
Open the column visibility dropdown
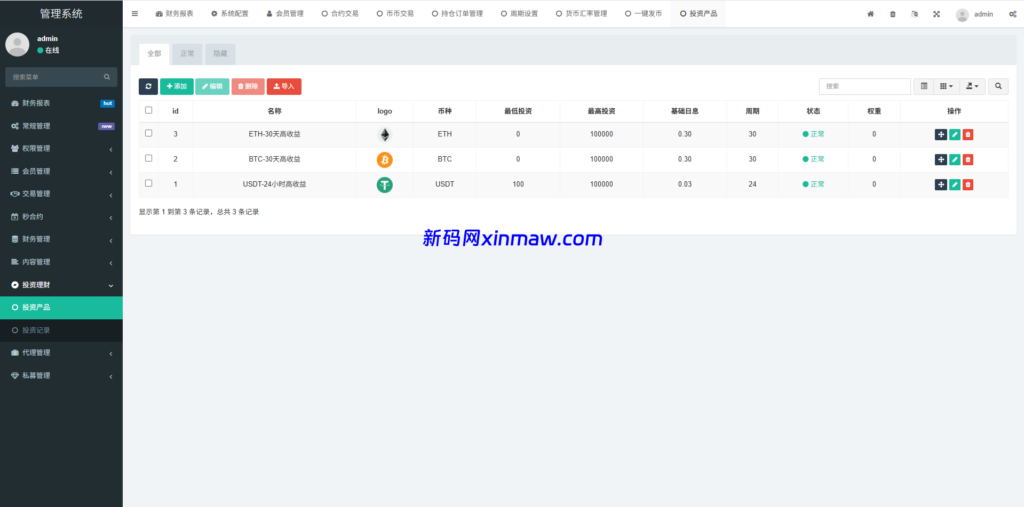click(946, 86)
